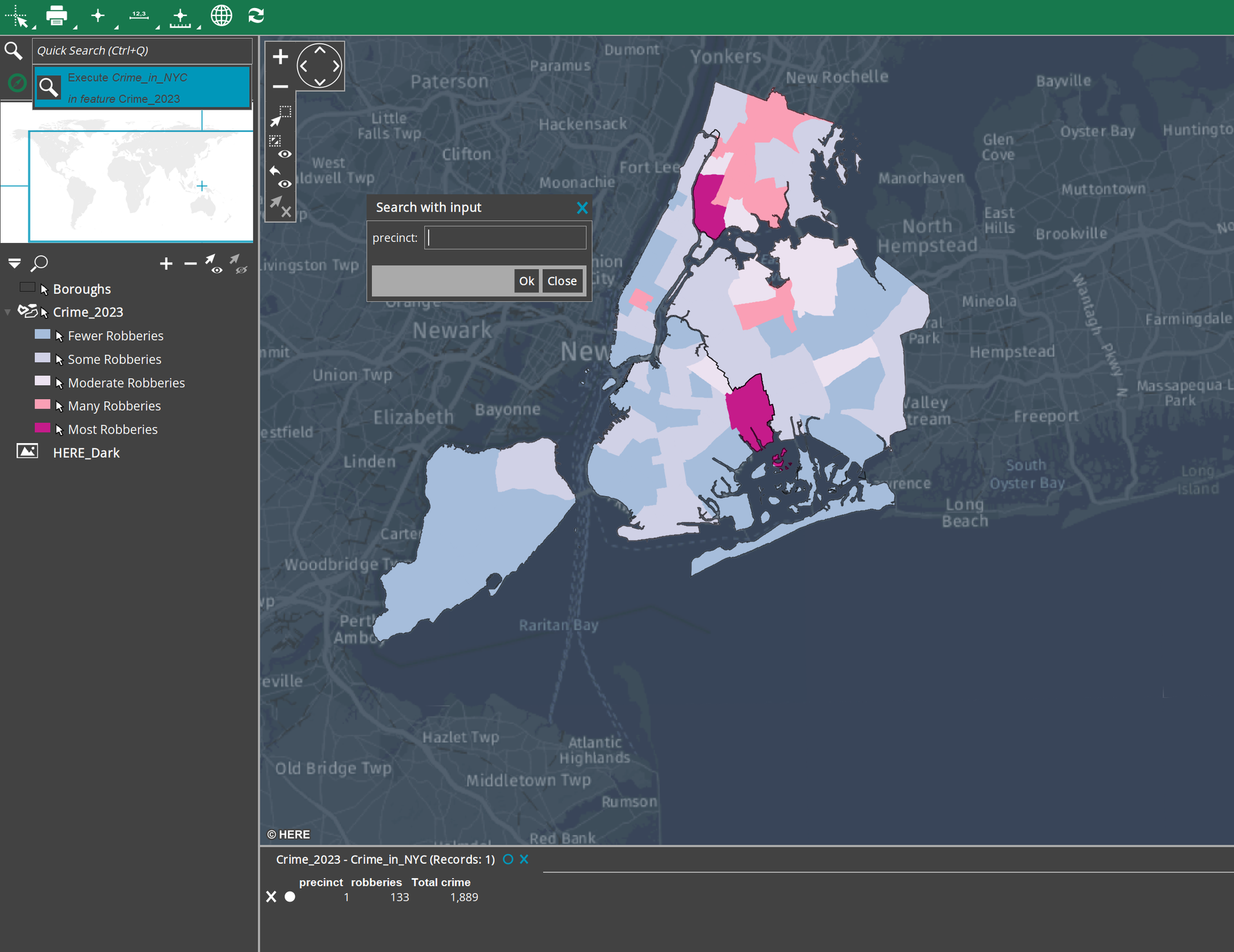Select the HERE_Dark legend entry
Image resolution: width=1234 pixels, height=952 pixels.
tap(86, 453)
